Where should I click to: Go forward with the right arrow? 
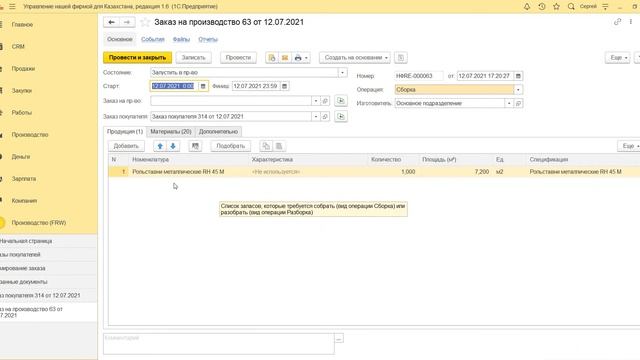(x=127, y=22)
